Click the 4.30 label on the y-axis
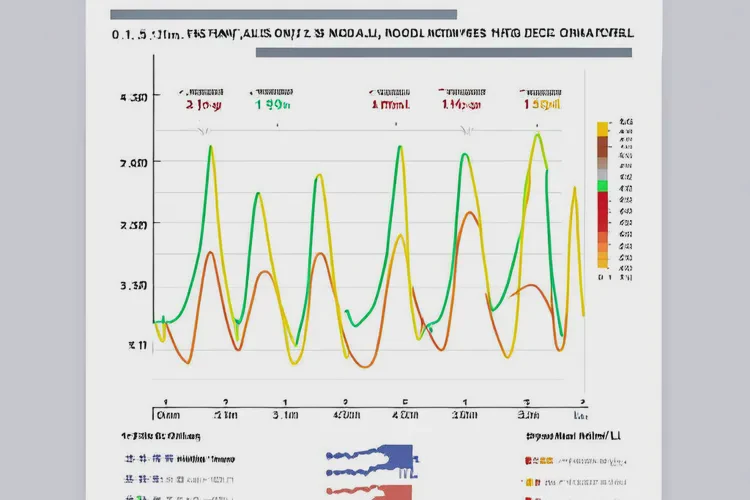This screenshot has height=500, width=750. (134, 98)
